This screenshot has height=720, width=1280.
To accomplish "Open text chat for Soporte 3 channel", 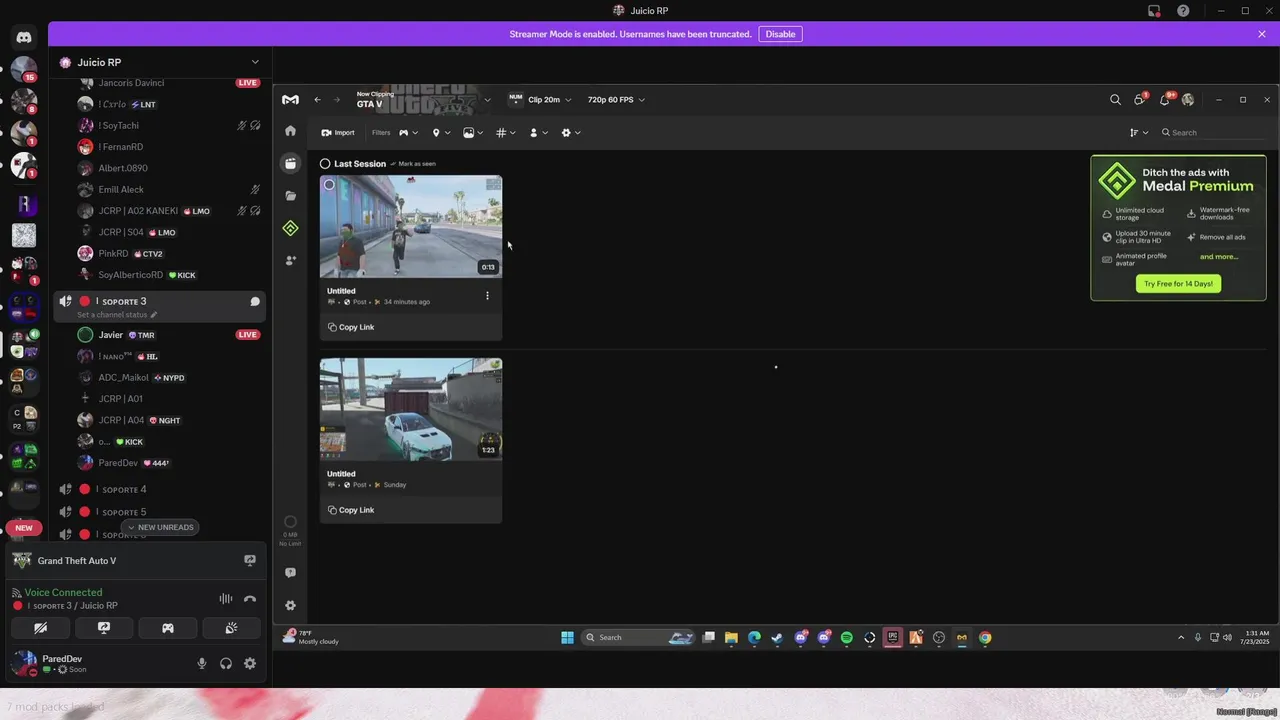I will (x=255, y=301).
